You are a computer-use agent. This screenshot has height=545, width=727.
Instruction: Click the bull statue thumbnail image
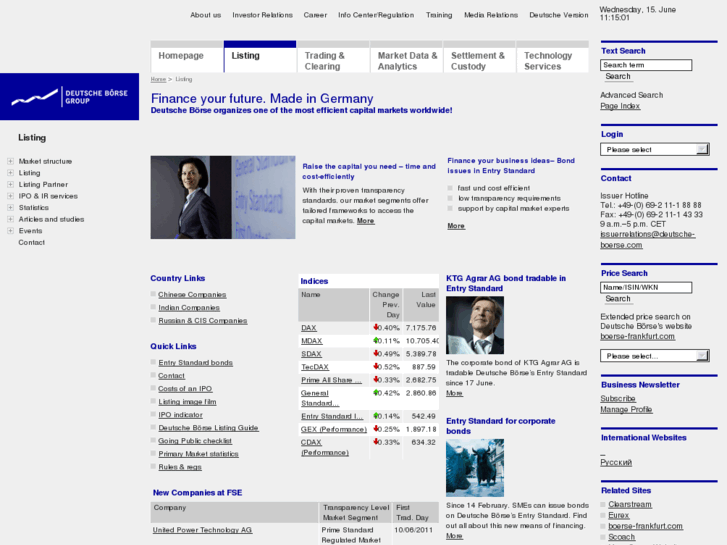click(475, 468)
